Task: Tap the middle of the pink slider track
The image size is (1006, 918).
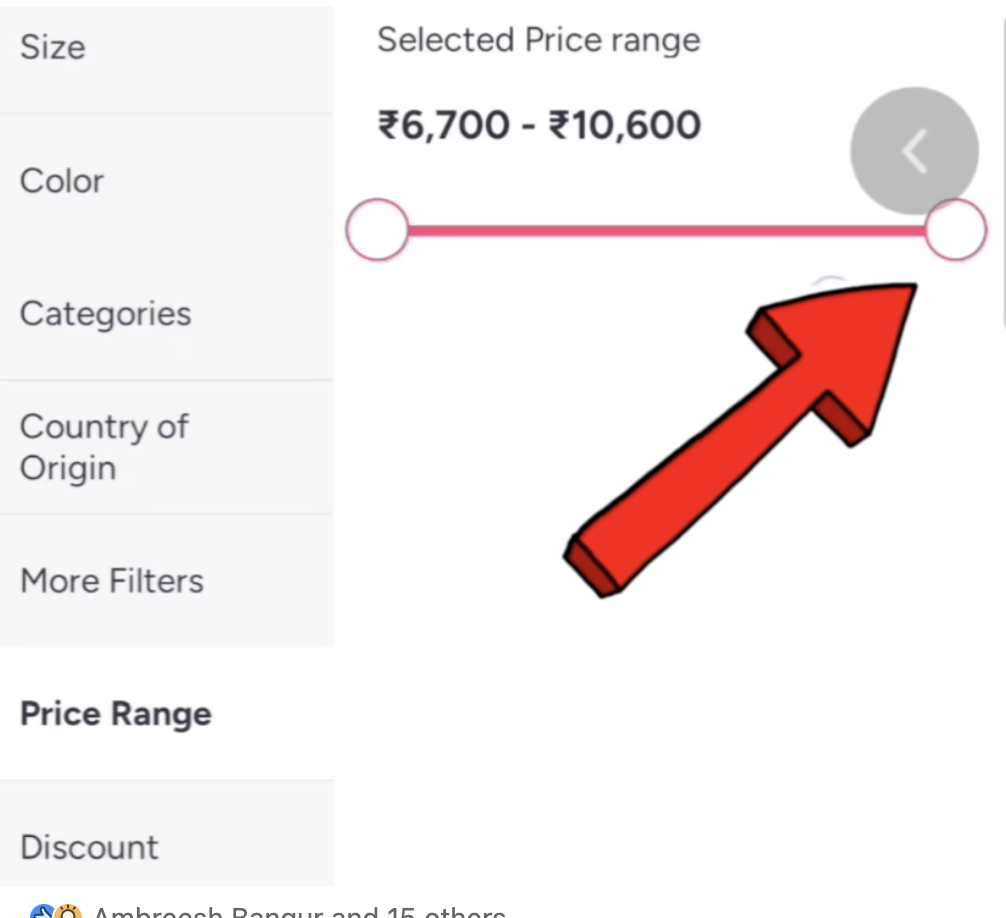Action: [665, 231]
